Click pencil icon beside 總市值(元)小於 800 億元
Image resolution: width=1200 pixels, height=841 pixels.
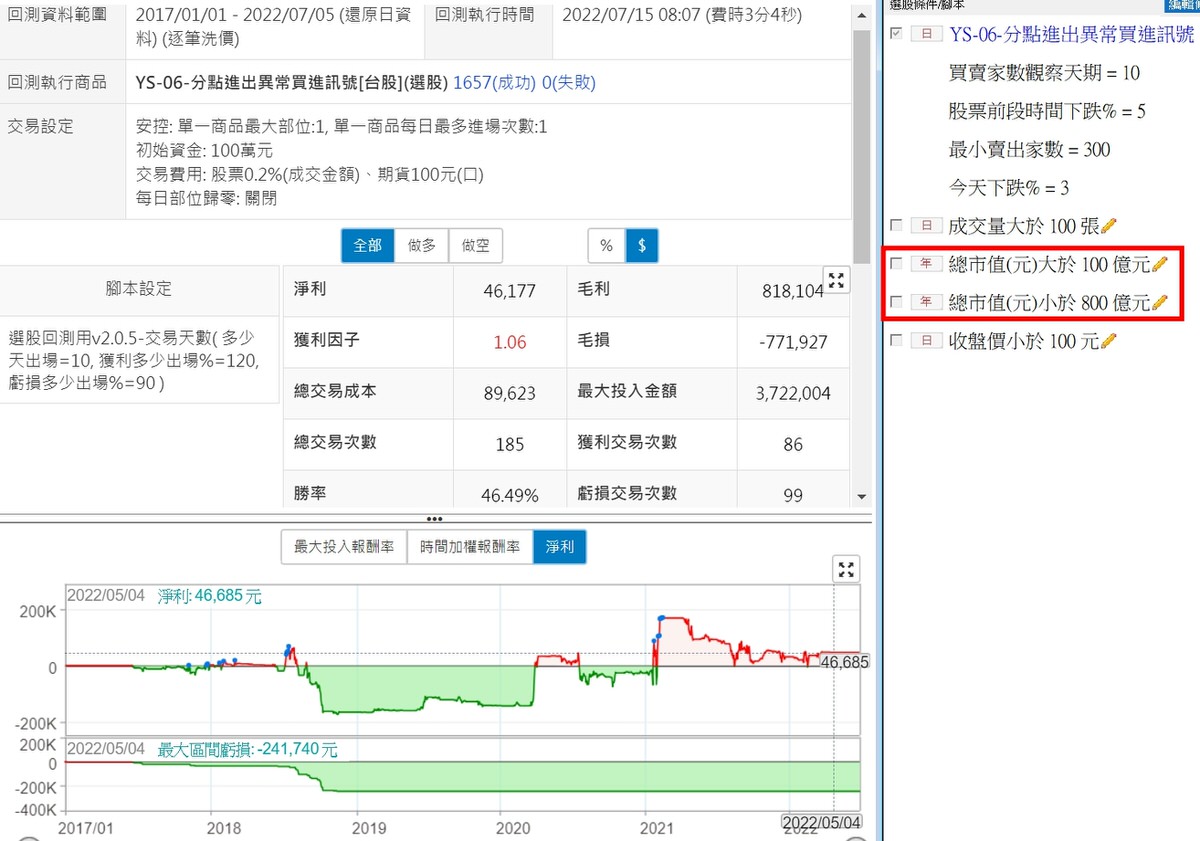pyautogui.click(x=1160, y=302)
